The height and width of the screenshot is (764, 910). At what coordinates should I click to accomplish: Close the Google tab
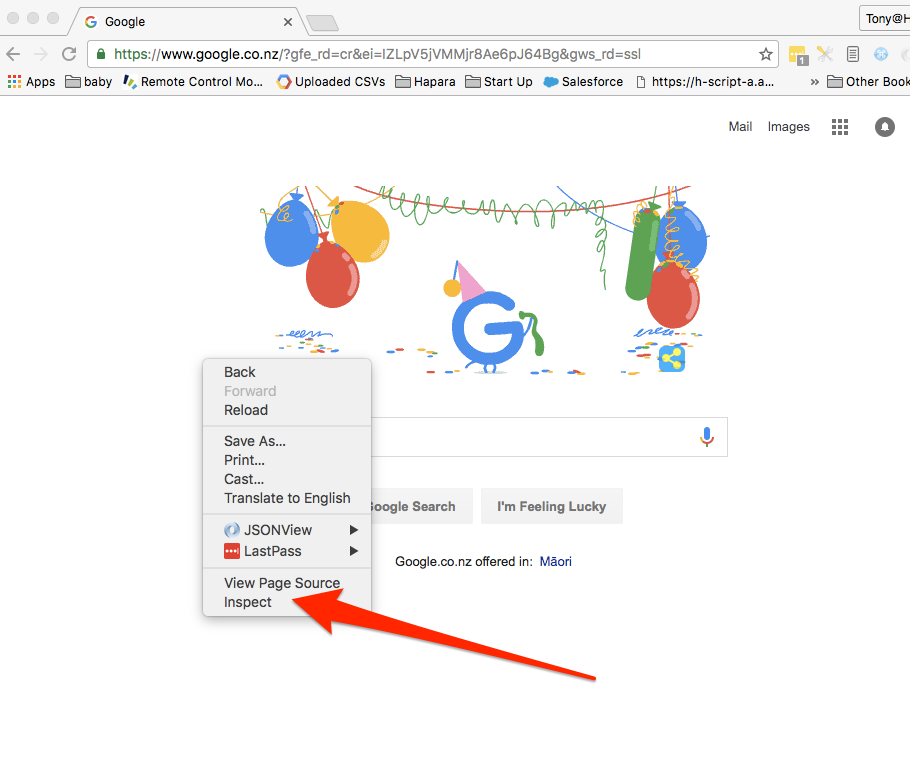coord(288,22)
